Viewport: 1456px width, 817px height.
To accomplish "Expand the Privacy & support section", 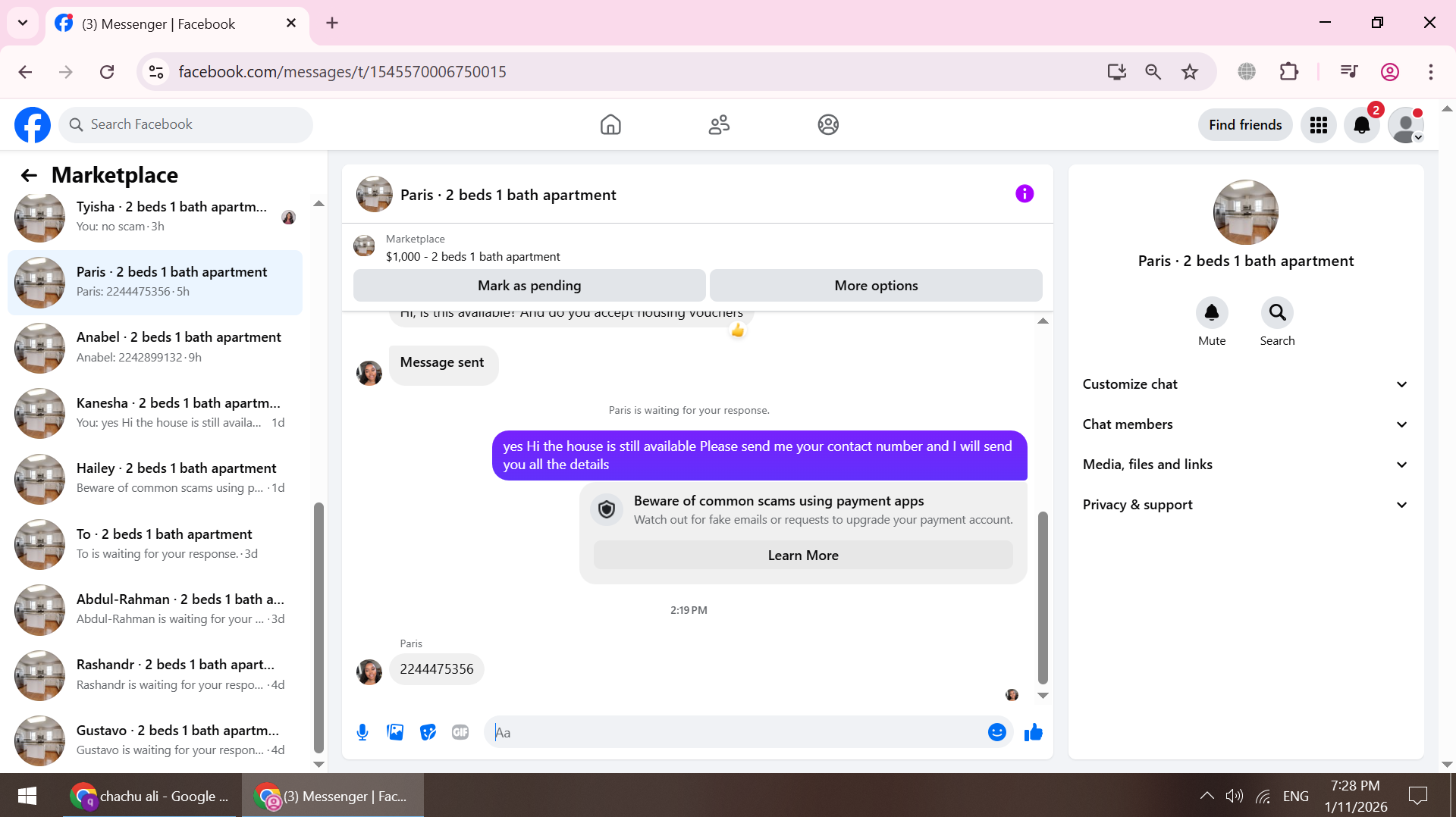I will (1246, 505).
